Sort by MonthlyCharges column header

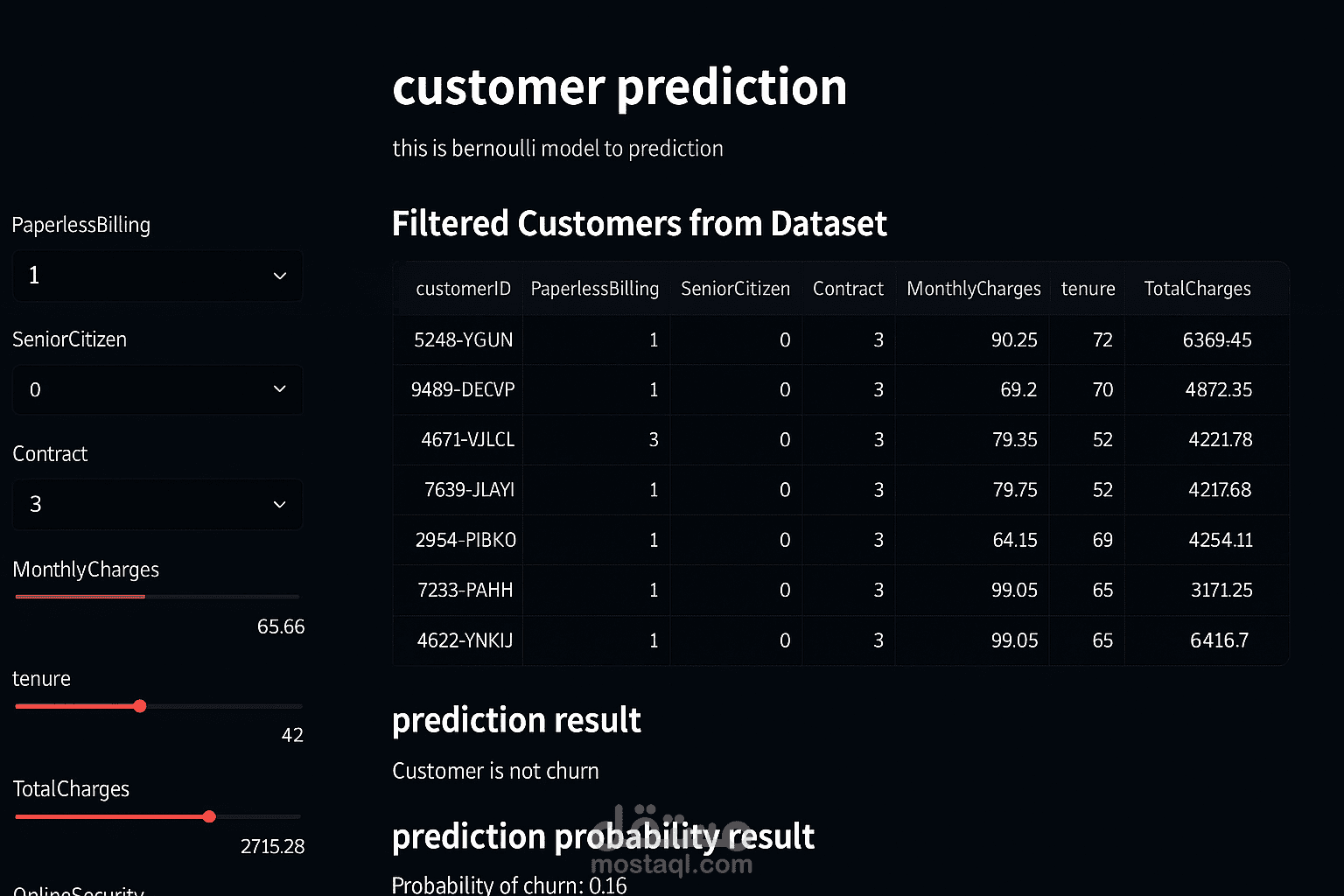point(973,289)
